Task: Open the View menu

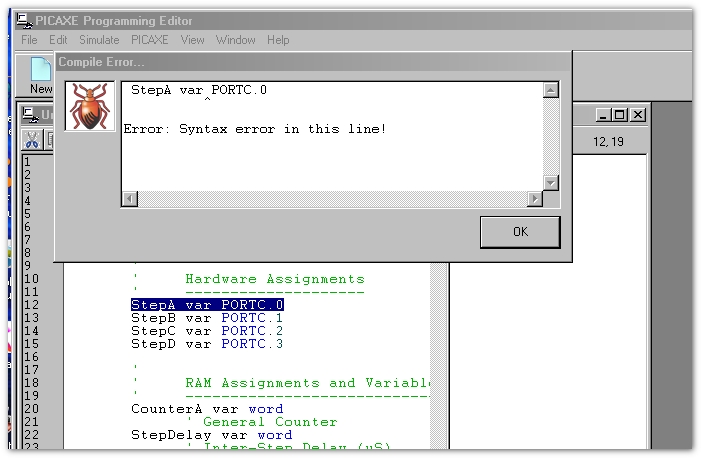Action: 192,40
